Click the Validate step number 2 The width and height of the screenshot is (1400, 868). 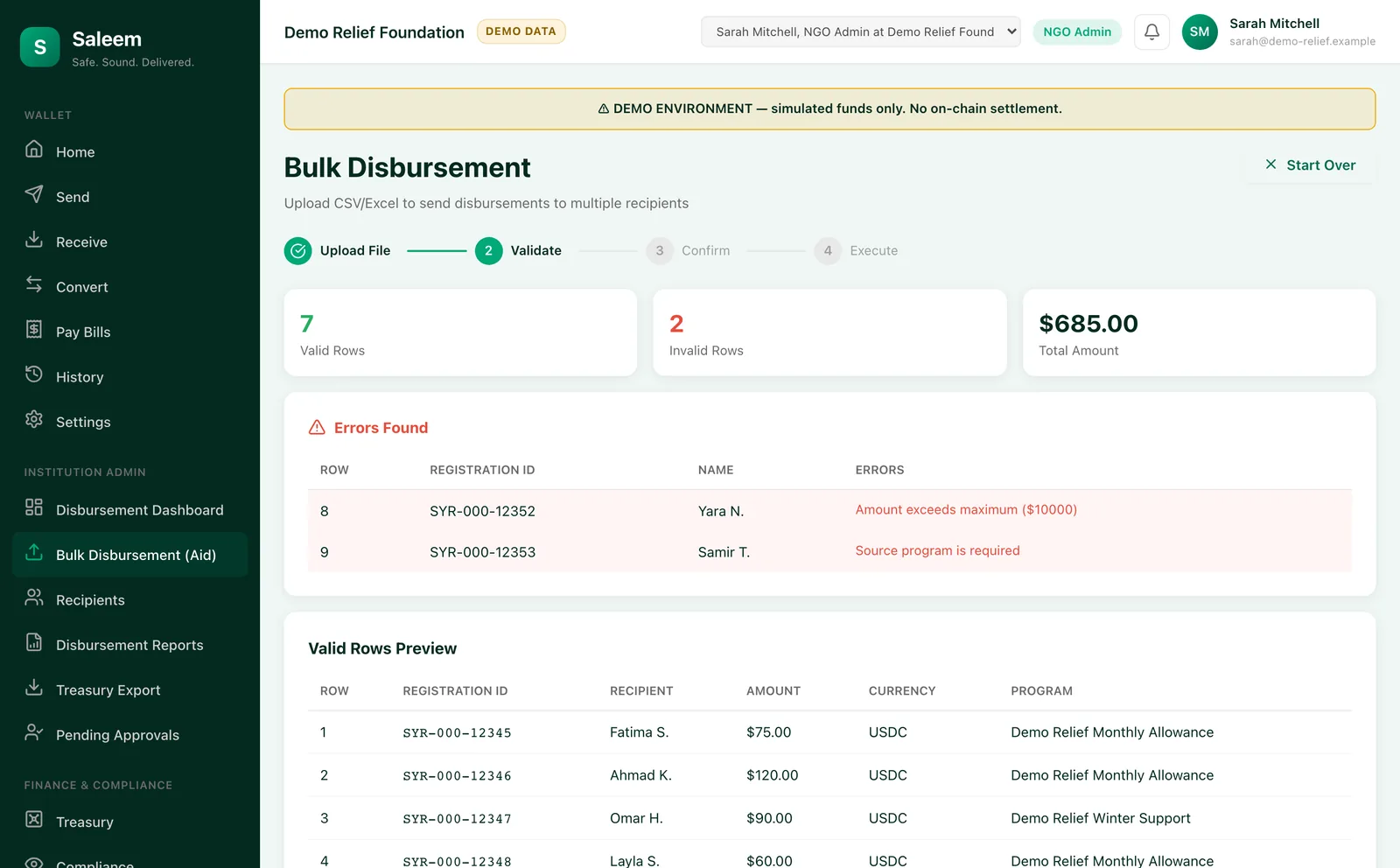488,251
